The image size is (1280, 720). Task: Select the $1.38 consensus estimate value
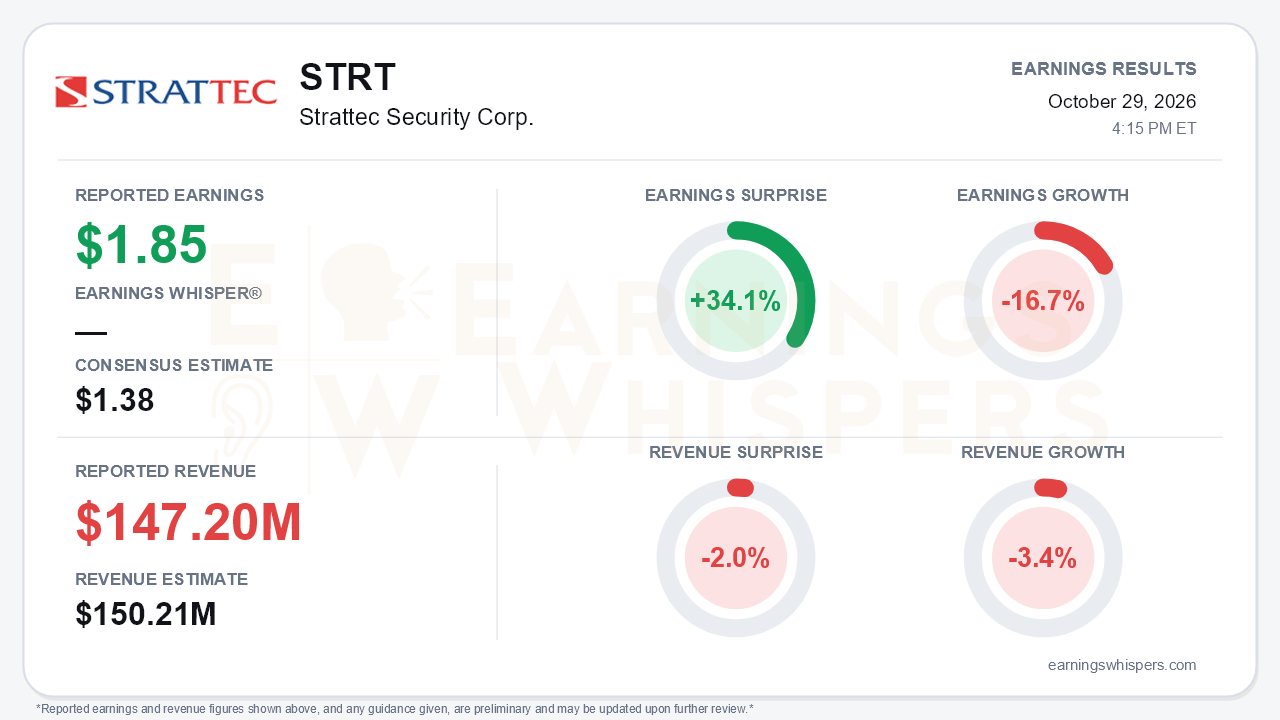115,401
